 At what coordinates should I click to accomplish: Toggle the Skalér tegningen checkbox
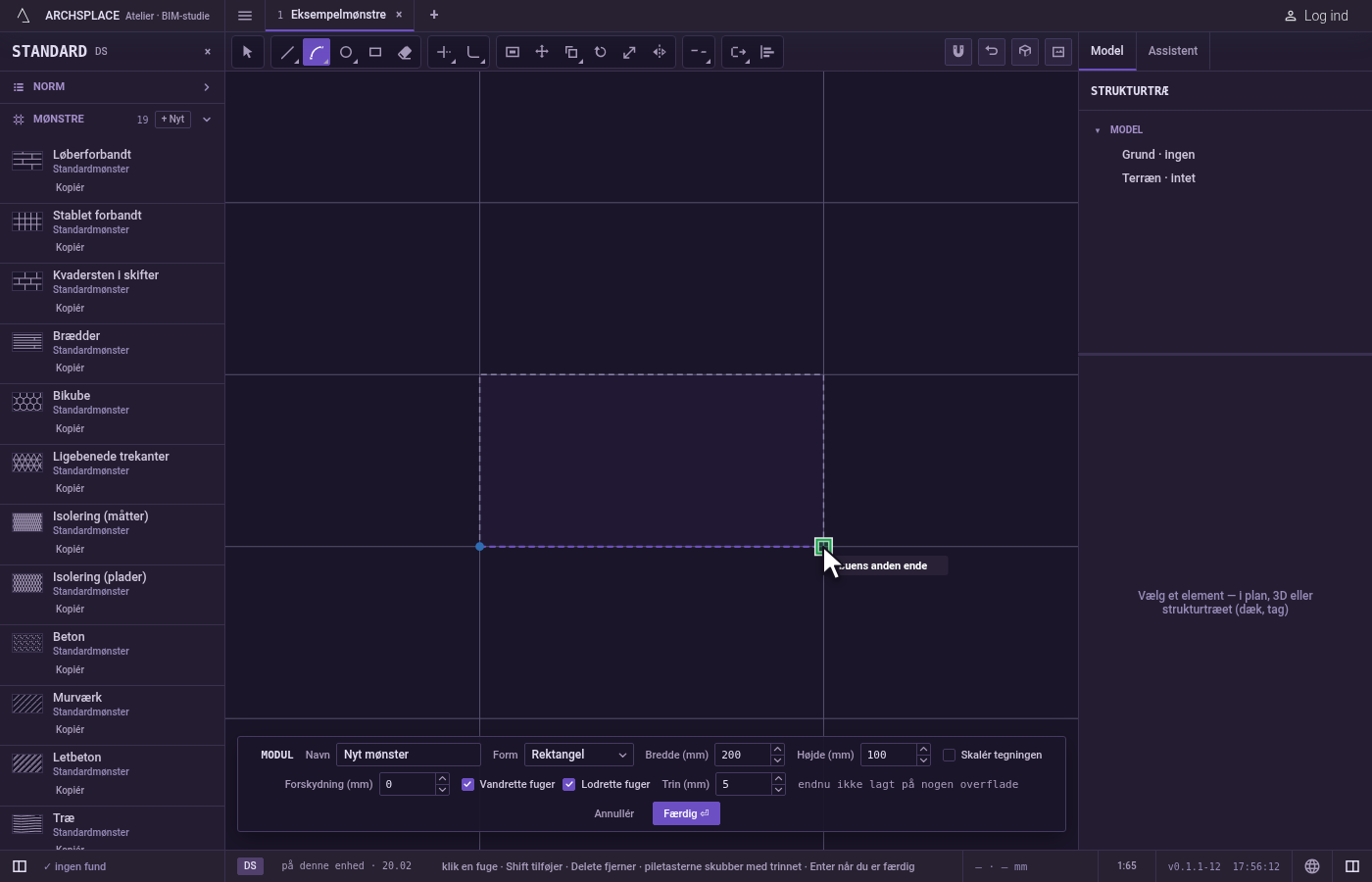point(949,755)
